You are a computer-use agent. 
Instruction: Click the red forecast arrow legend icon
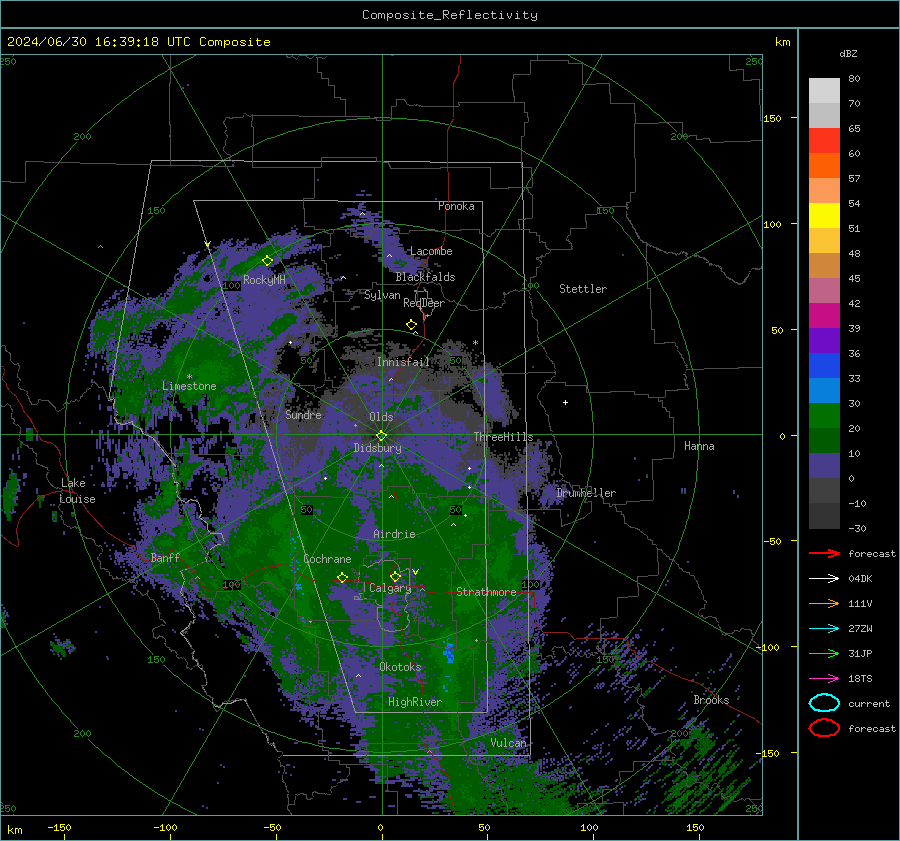tap(824, 553)
